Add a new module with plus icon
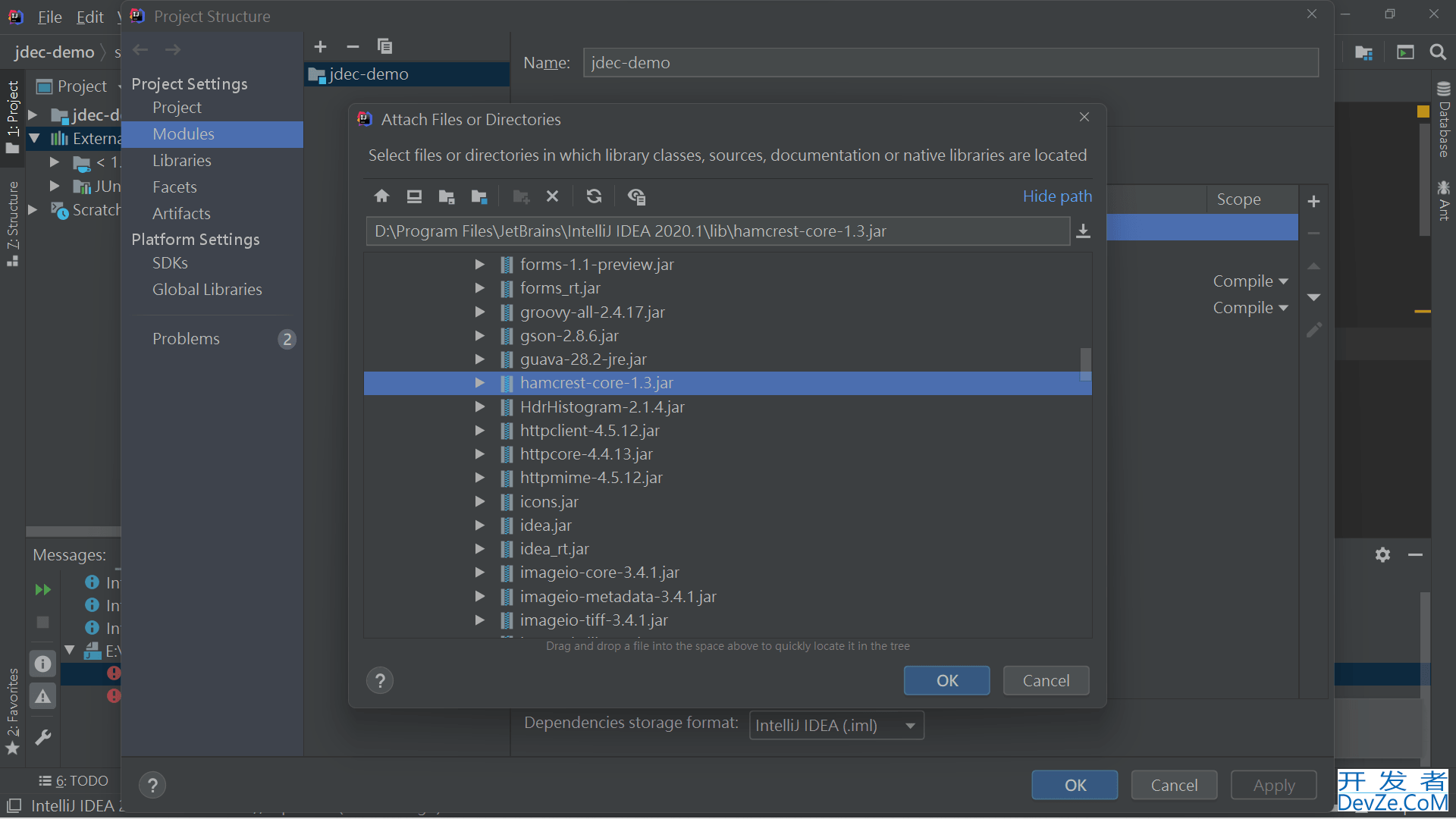 320,46
